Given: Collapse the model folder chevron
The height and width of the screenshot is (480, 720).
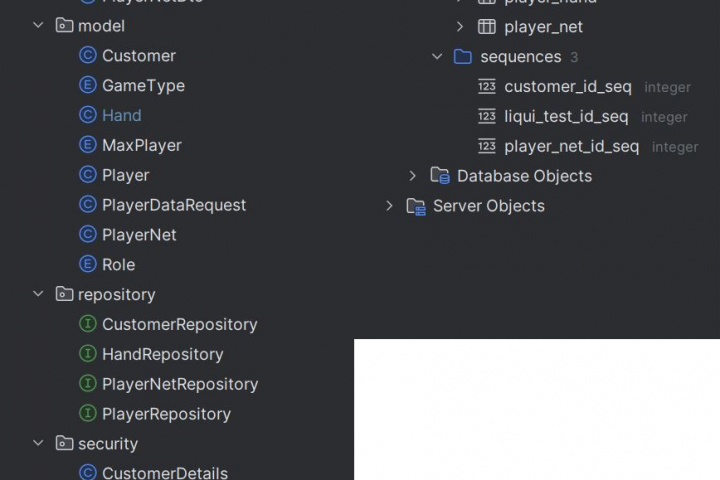Looking at the screenshot, I should coord(39,26).
